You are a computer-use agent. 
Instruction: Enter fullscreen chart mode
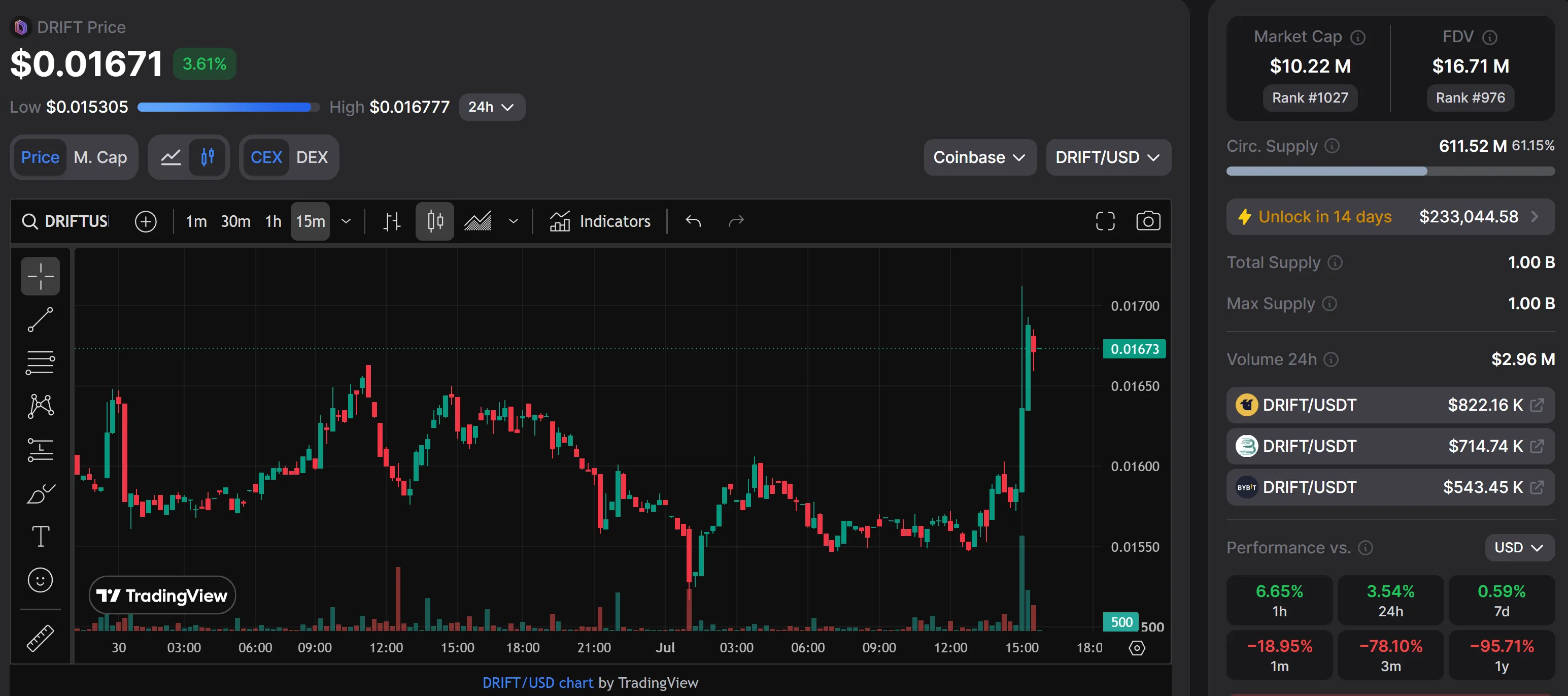(1105, 221)
